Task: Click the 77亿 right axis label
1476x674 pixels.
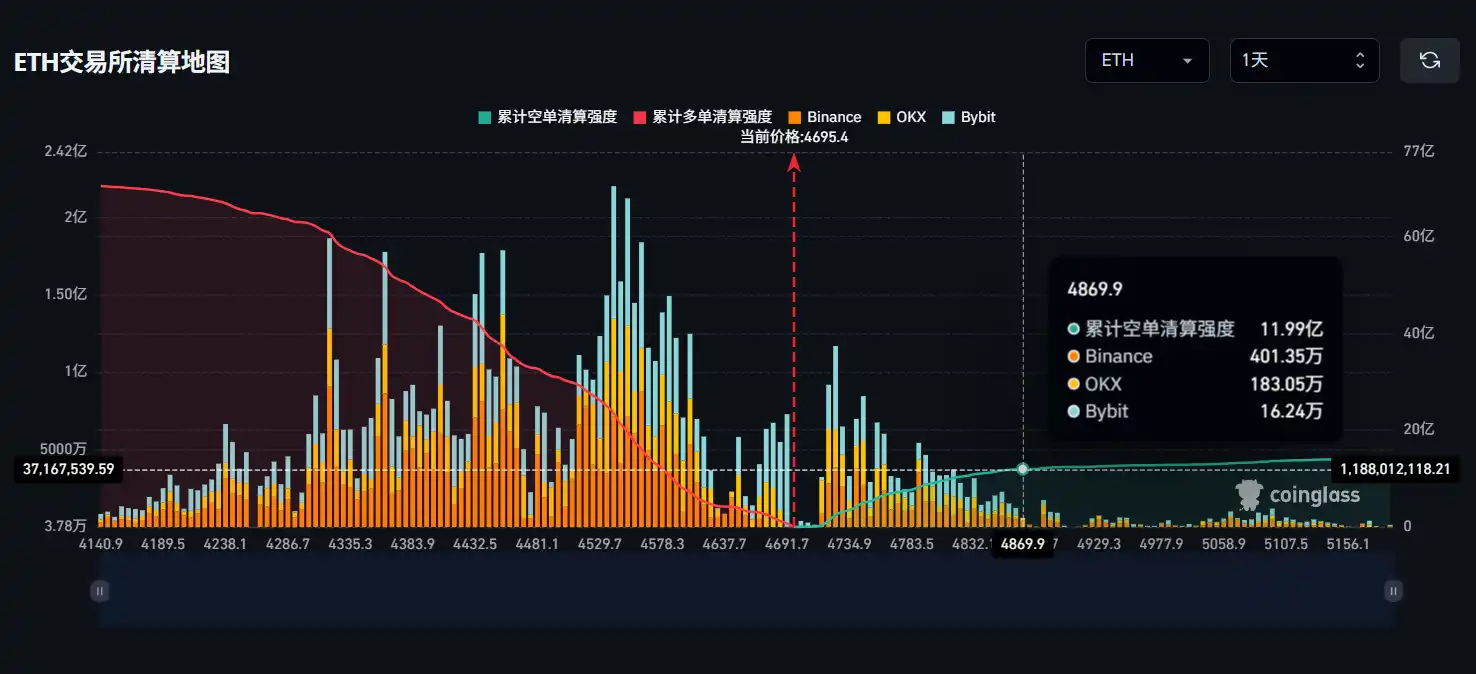Action: 1419,152
